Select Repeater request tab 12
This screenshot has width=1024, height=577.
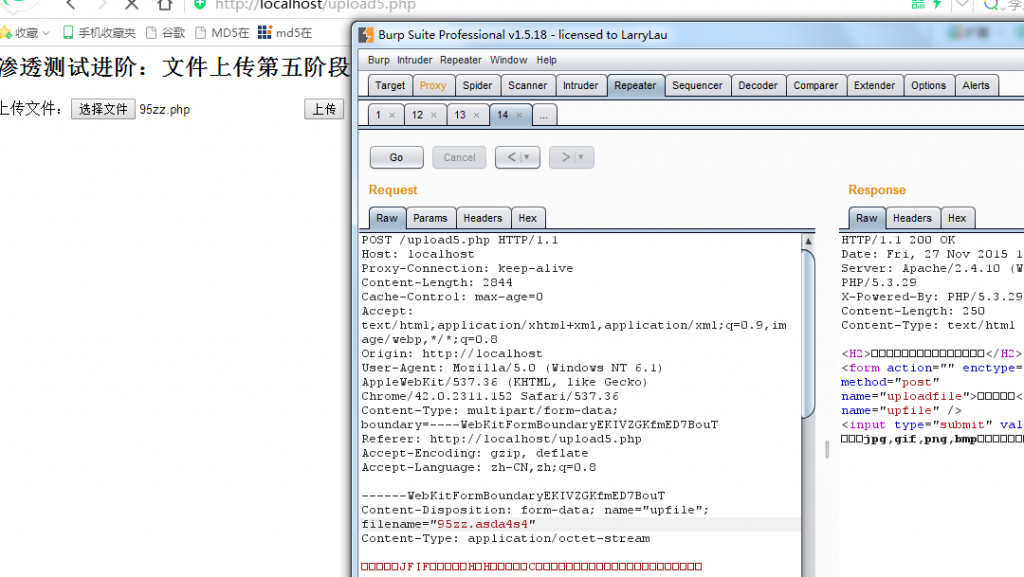click(417, 115)
